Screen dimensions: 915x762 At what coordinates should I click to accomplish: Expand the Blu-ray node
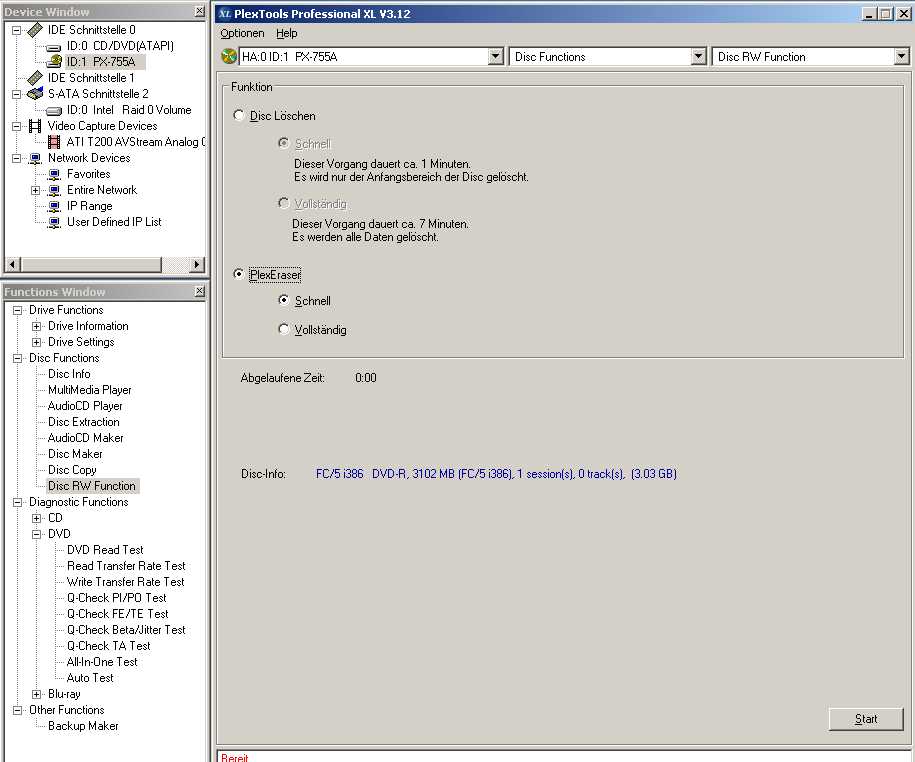(36, 694)
